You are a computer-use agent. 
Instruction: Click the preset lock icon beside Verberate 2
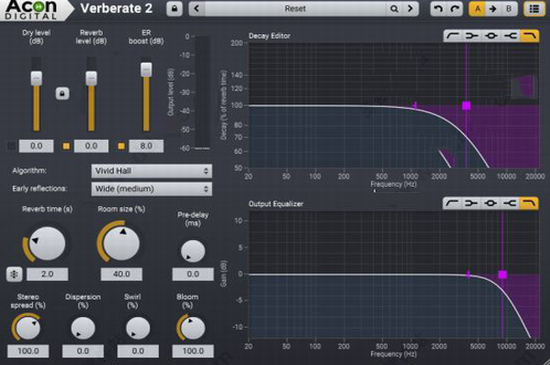point(174,9)
